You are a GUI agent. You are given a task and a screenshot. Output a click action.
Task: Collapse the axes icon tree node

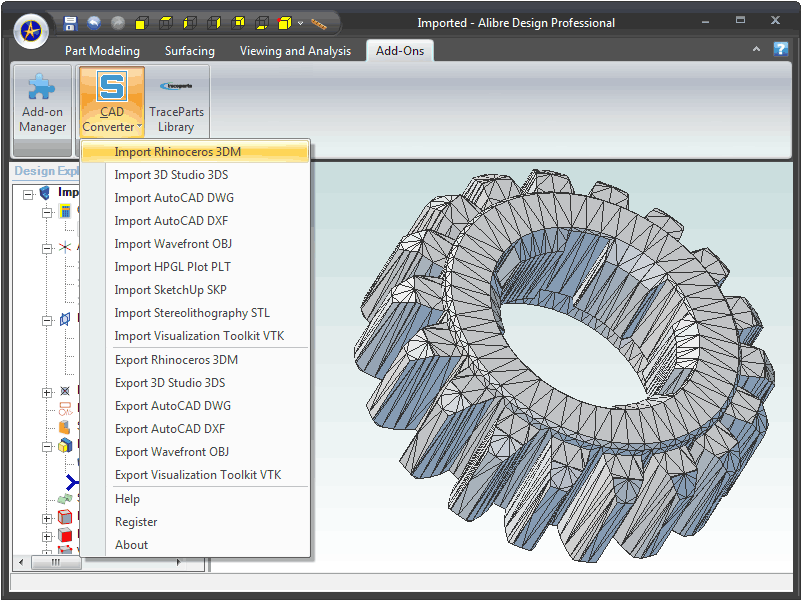tap(47, 249)
